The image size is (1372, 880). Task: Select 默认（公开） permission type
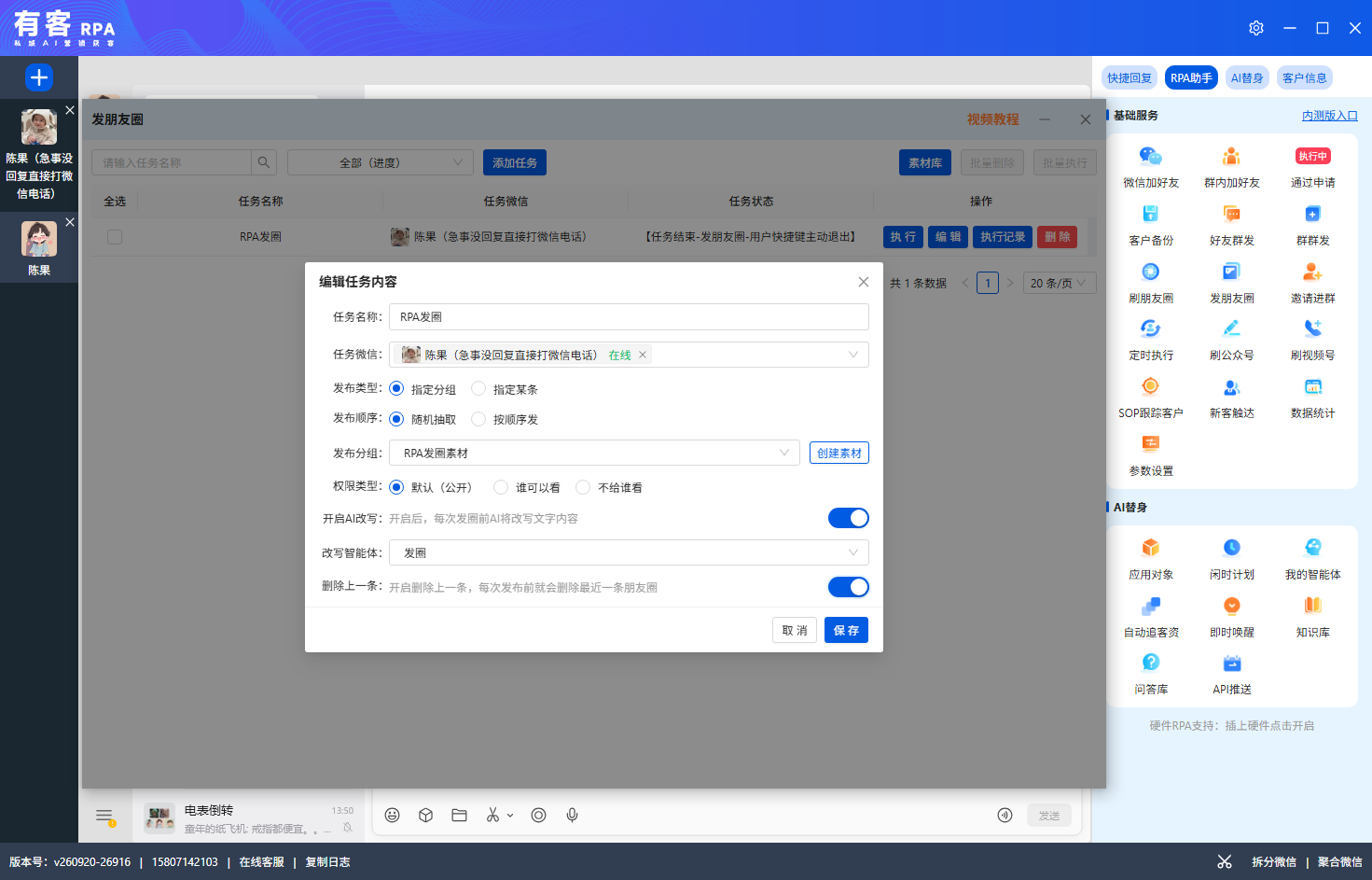pos(396,487)
